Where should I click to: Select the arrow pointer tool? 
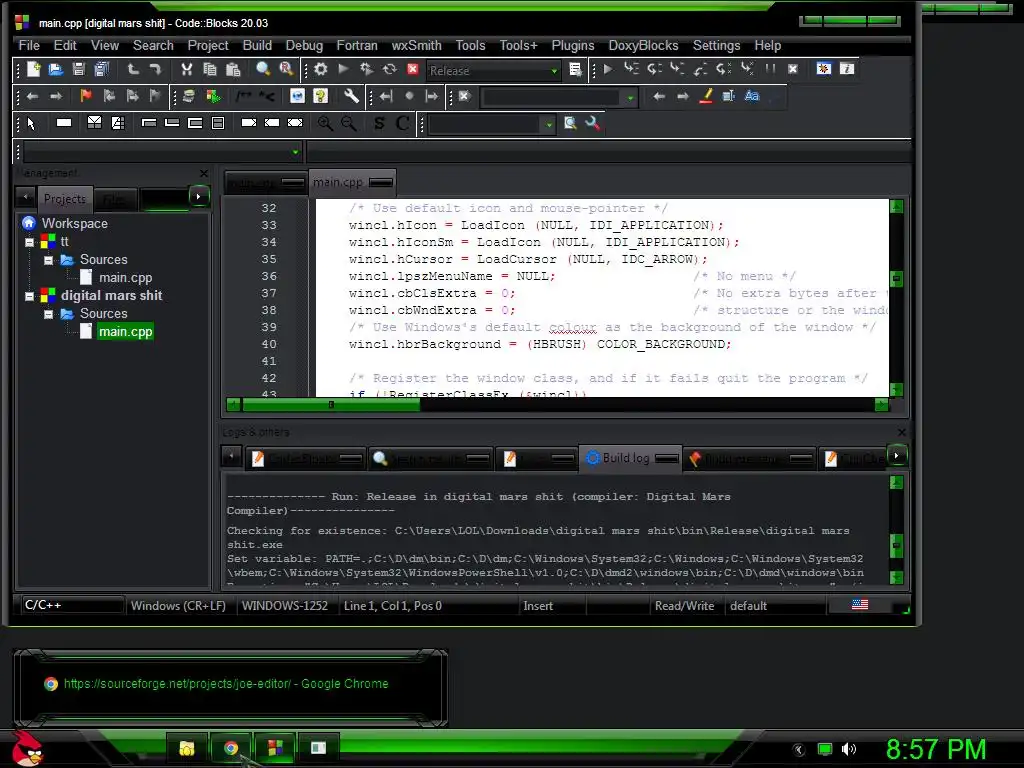[31, 123]
